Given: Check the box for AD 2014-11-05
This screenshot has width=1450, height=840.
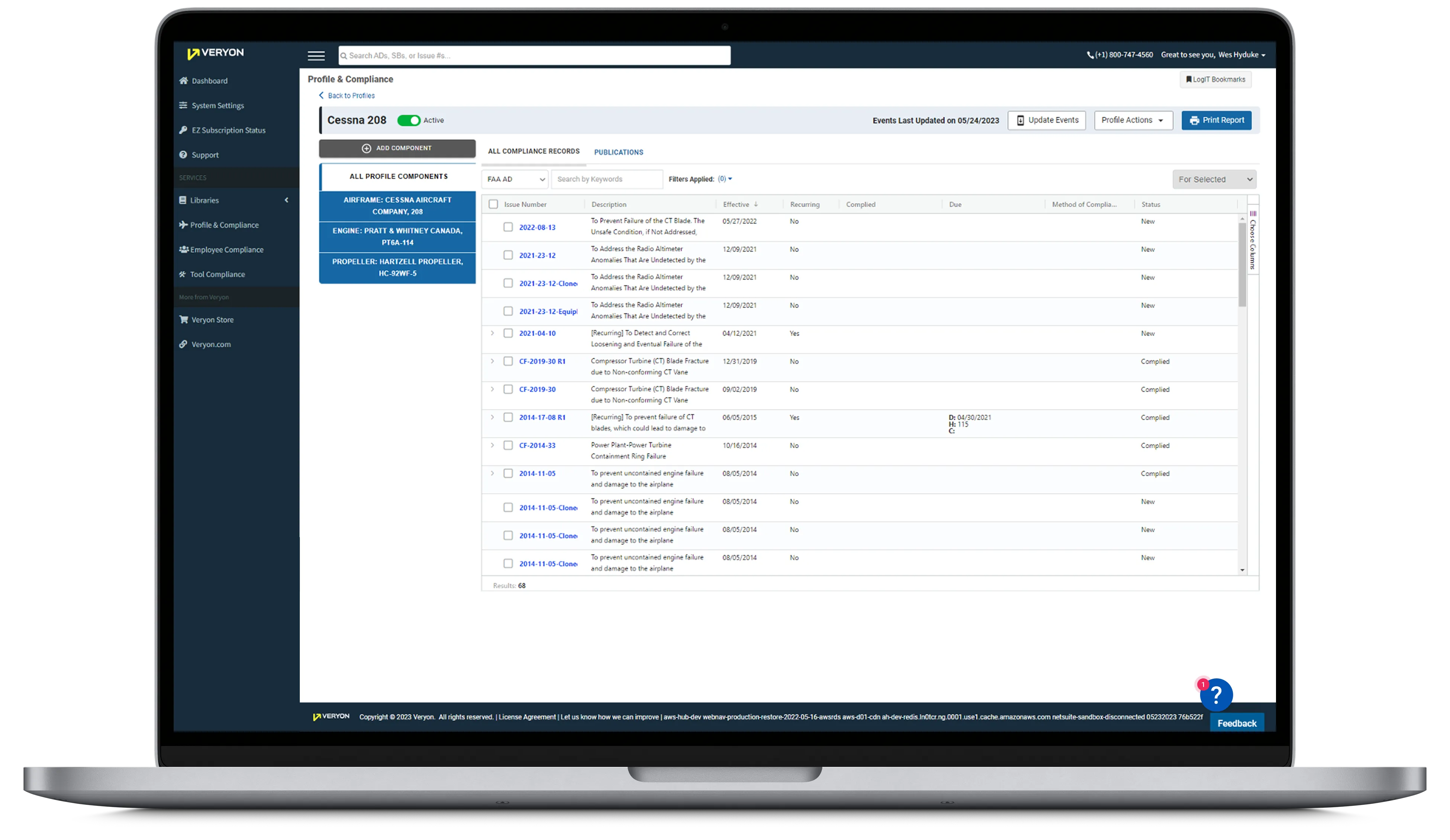Looking at the screenshot, I should pos(508,474).
